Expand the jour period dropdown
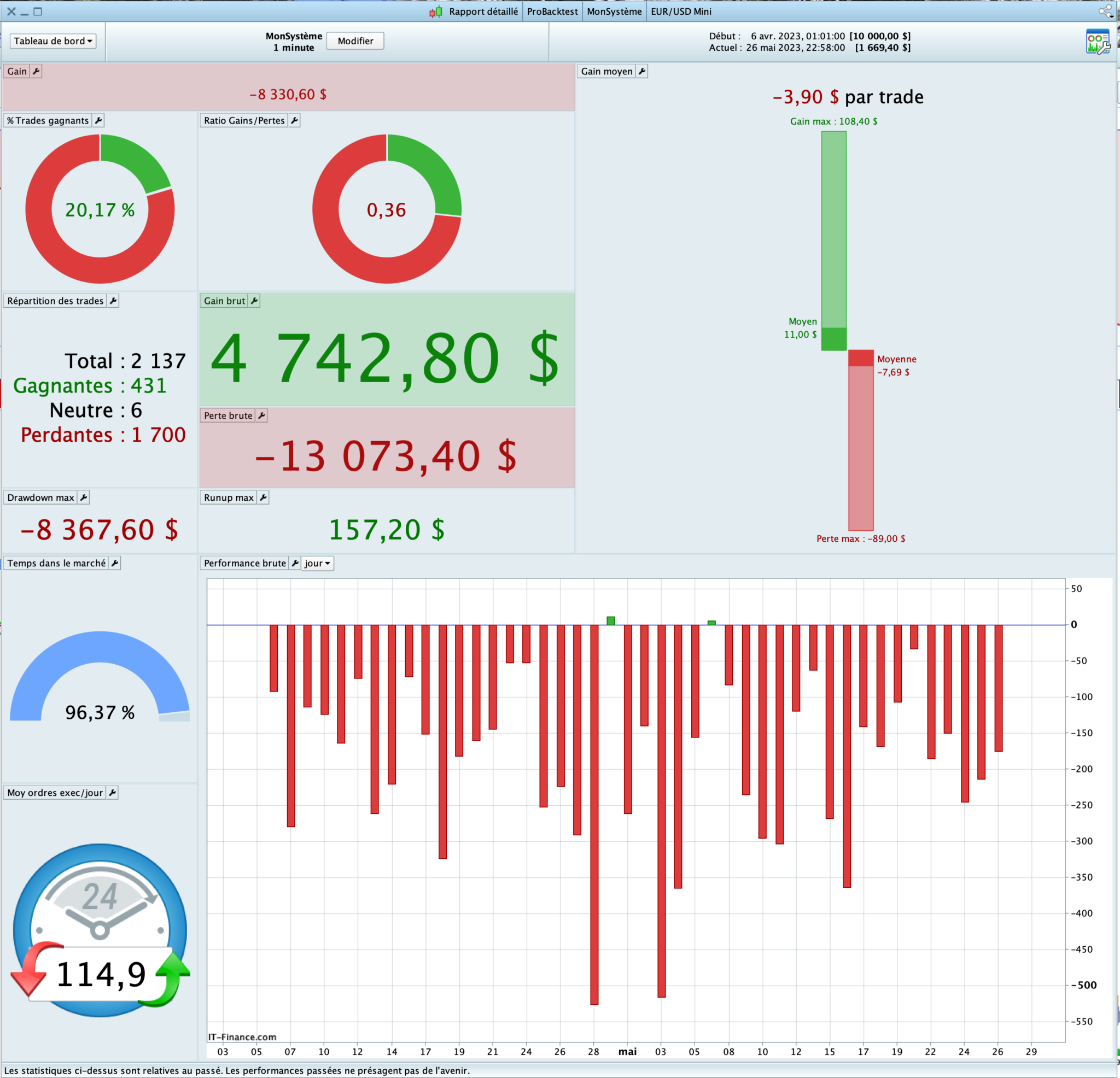1120x1078 pixels. pyautogui.click(x=317, y=563)
